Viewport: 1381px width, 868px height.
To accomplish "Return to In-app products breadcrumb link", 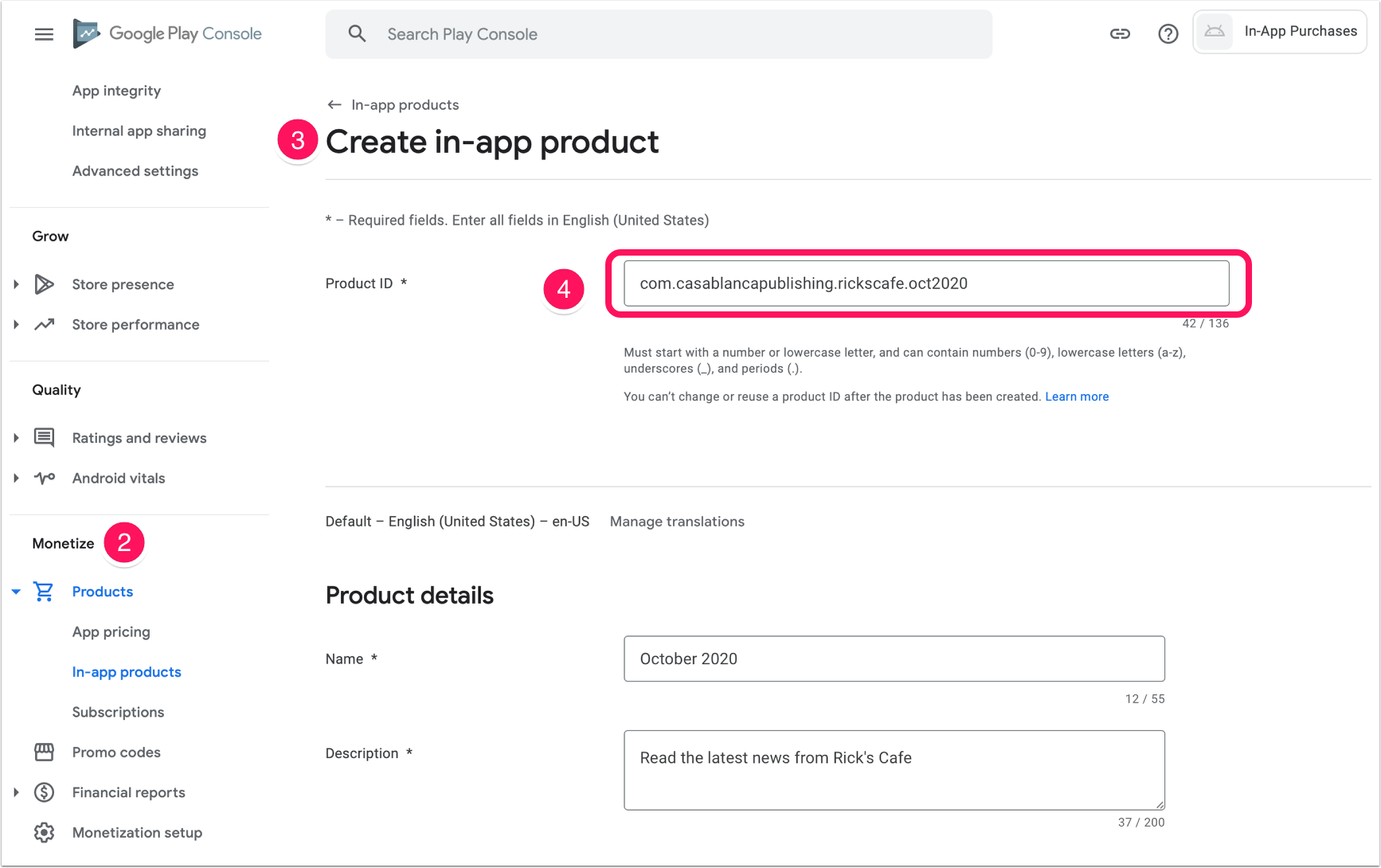I will tap(405, 105).
